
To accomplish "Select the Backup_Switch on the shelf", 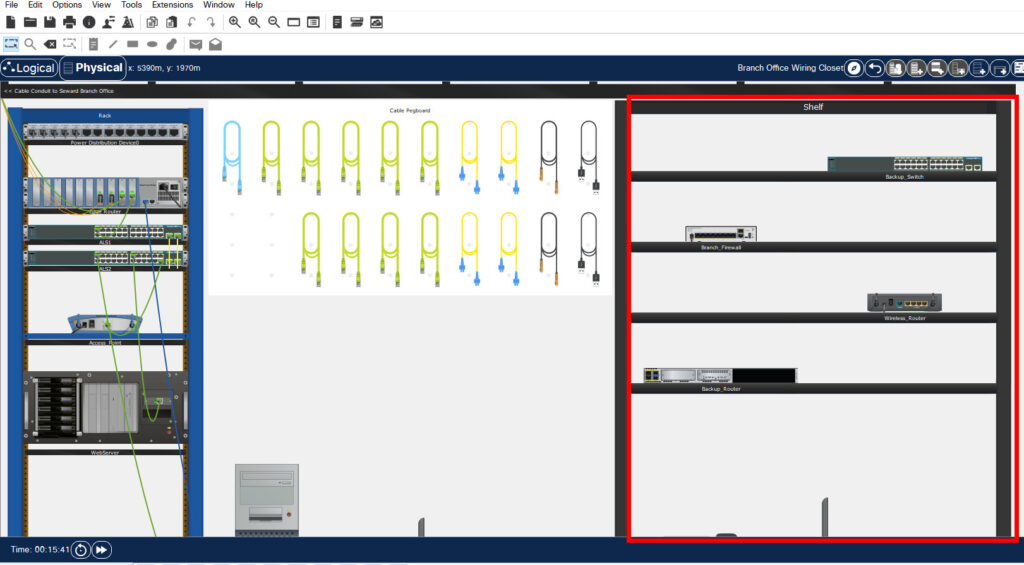I will (904, 164).
